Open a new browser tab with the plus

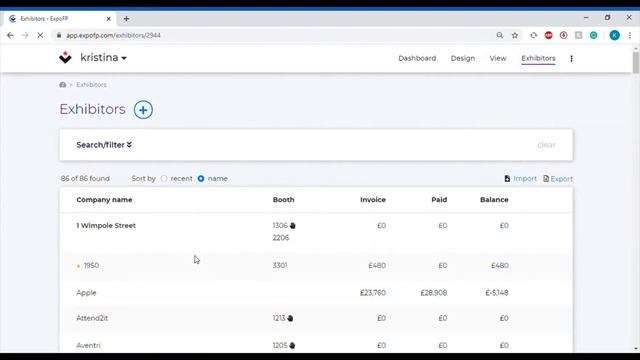click(127, 19)
